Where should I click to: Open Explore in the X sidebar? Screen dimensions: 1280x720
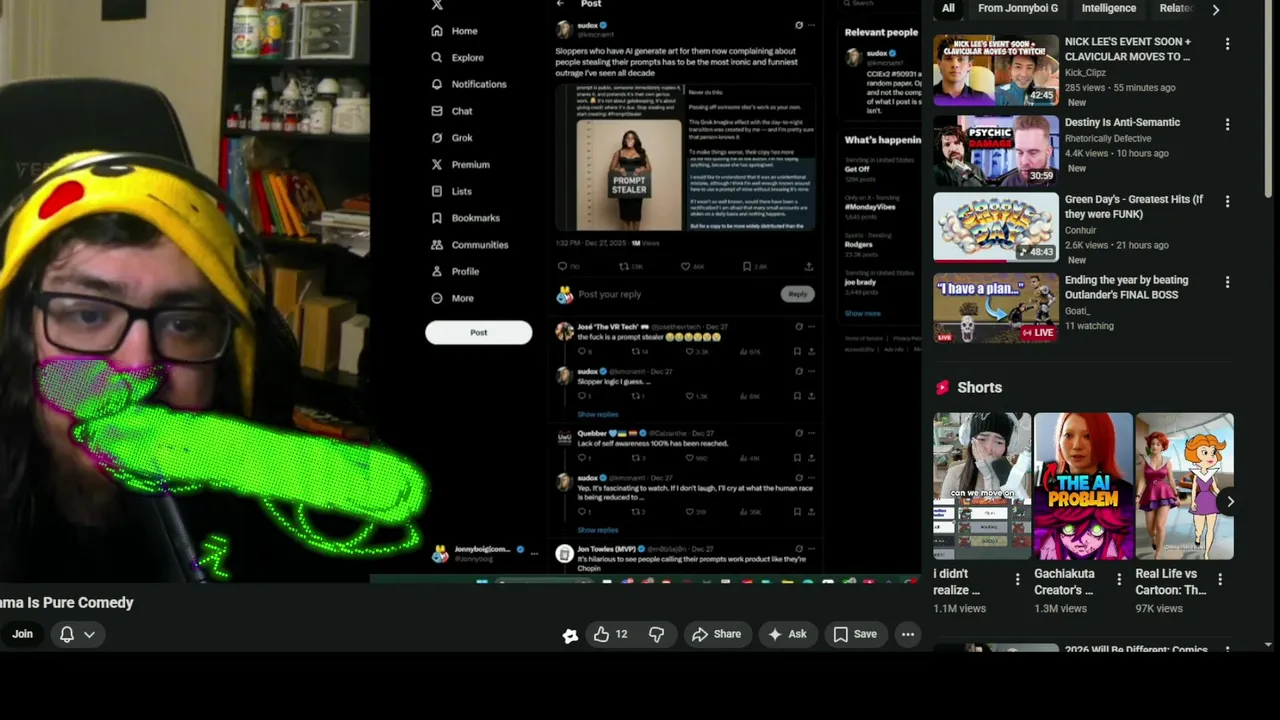pyautogui.click(x=457, y=58)
